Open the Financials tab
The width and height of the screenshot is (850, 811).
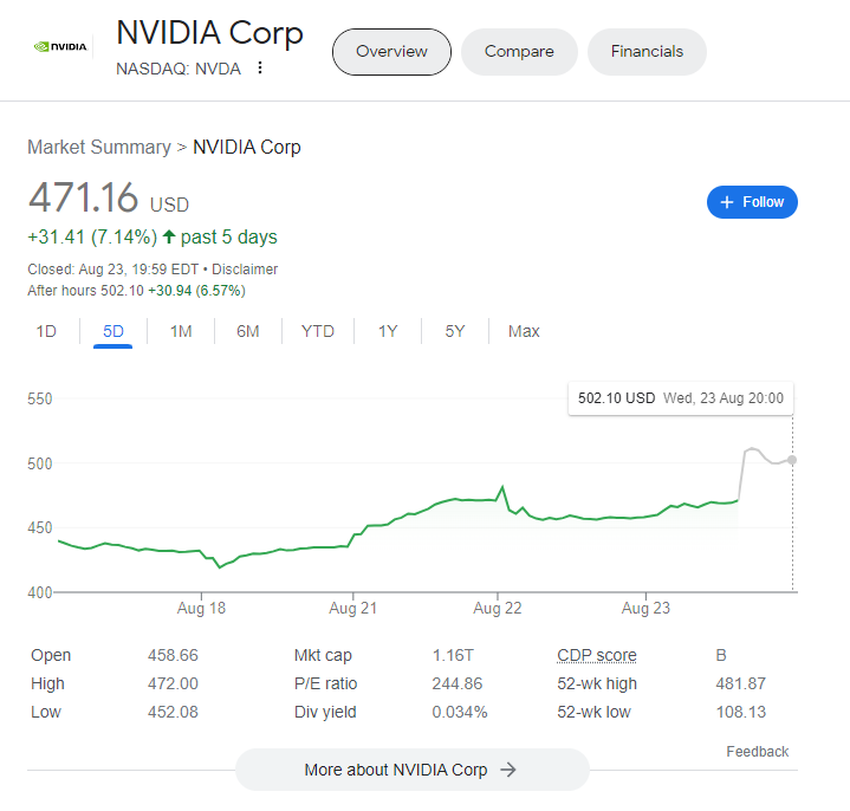[646, 52]
